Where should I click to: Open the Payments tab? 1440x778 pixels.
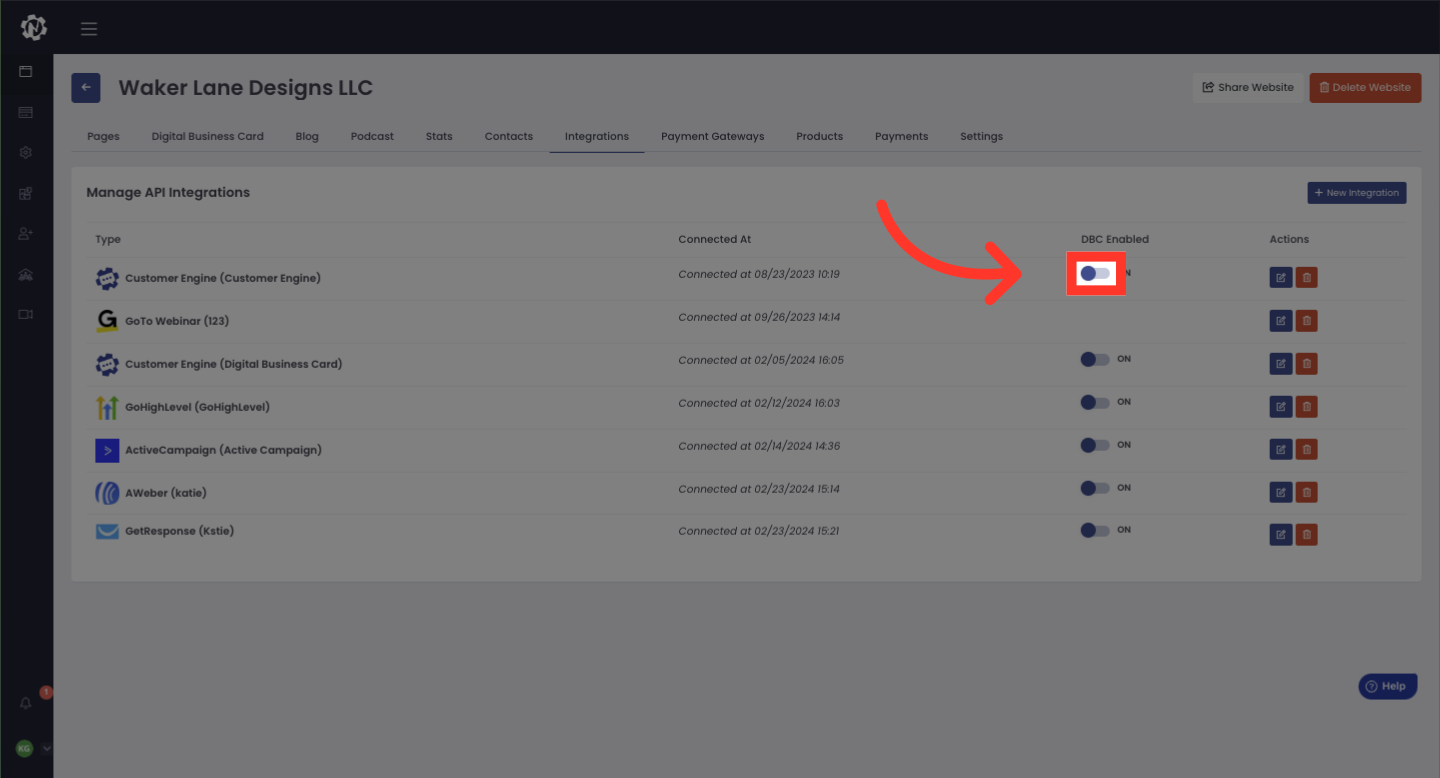pos(901,136)
